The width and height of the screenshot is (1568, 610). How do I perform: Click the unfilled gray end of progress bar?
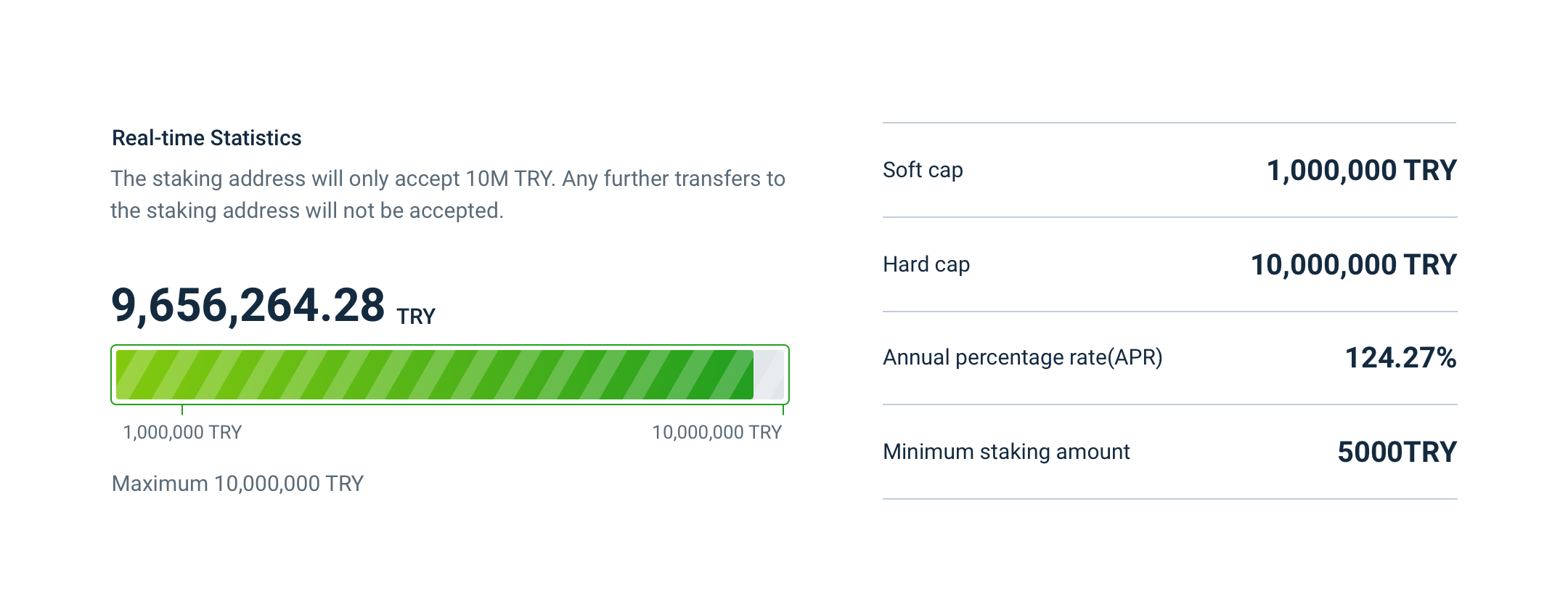coord(769,375)
